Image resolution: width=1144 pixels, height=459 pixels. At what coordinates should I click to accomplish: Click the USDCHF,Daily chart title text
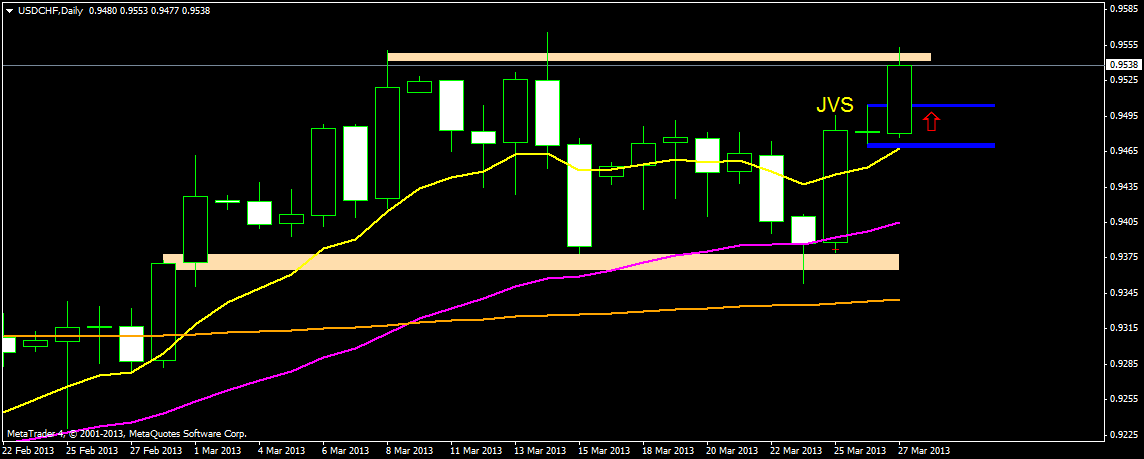[50, 10]
